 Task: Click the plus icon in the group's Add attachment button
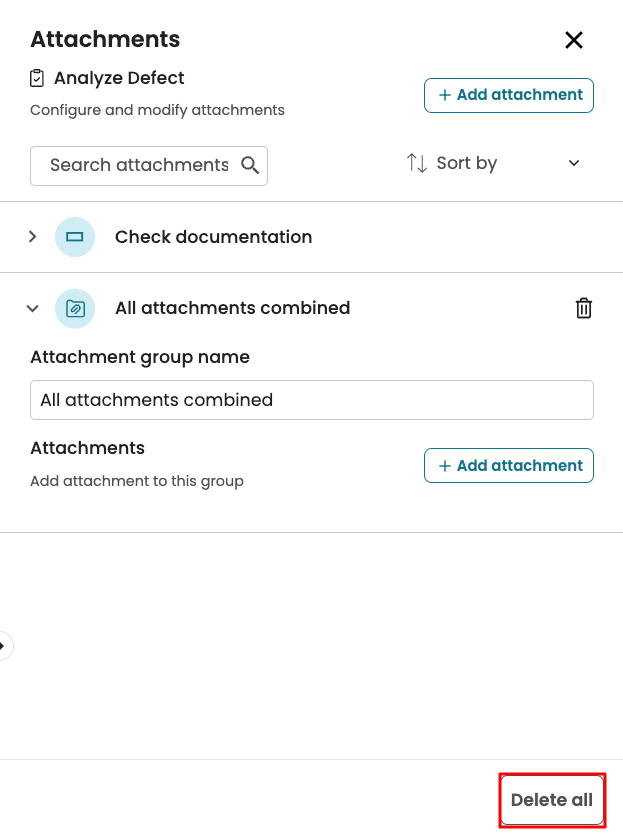(x=445, y=466)
